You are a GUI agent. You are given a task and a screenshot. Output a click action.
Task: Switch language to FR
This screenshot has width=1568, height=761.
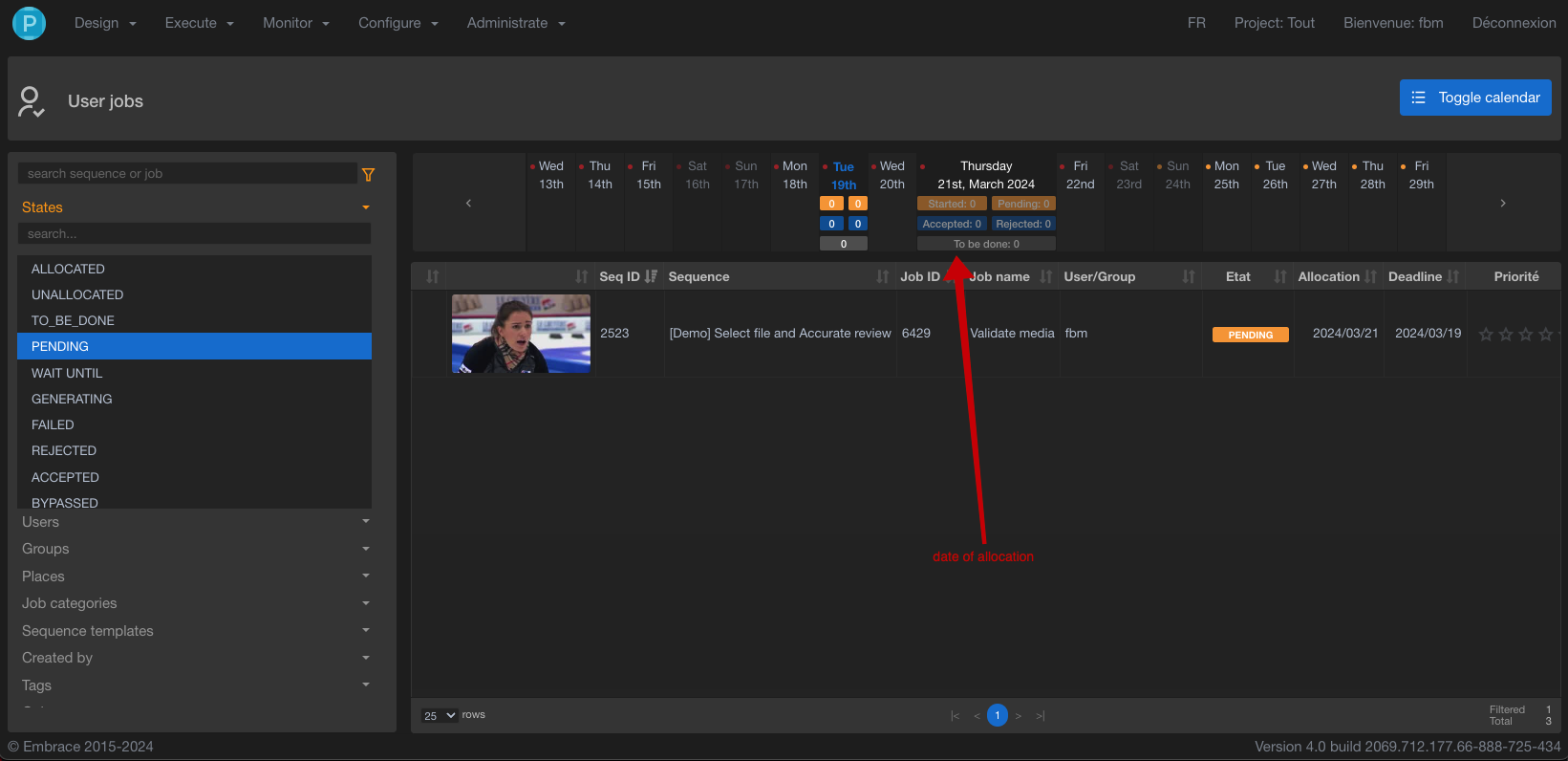click(1196, 23)
